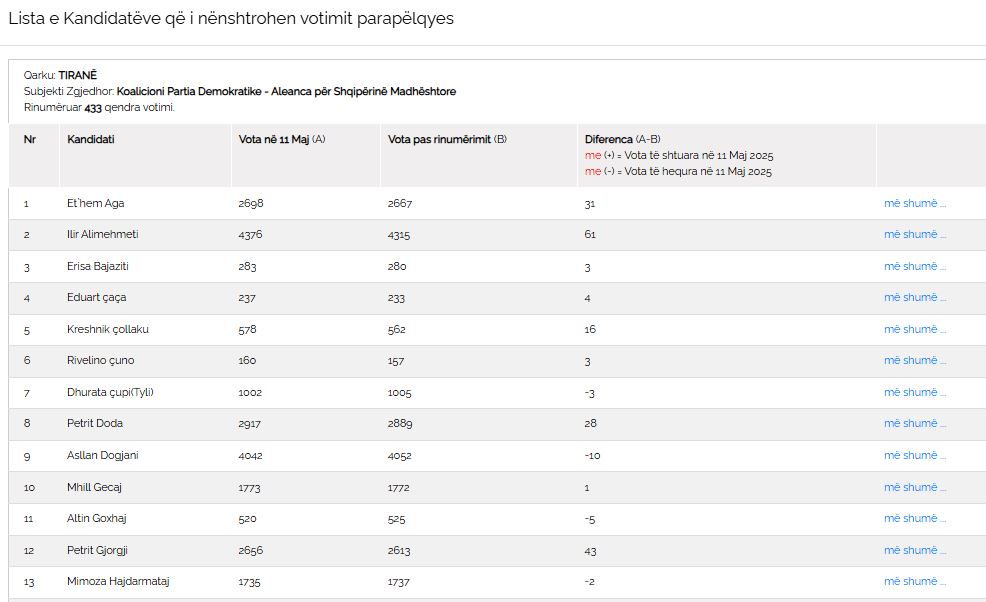
Task: Click 'më shumë' in Eduart çaça row
Action: [x=914, y=297]
